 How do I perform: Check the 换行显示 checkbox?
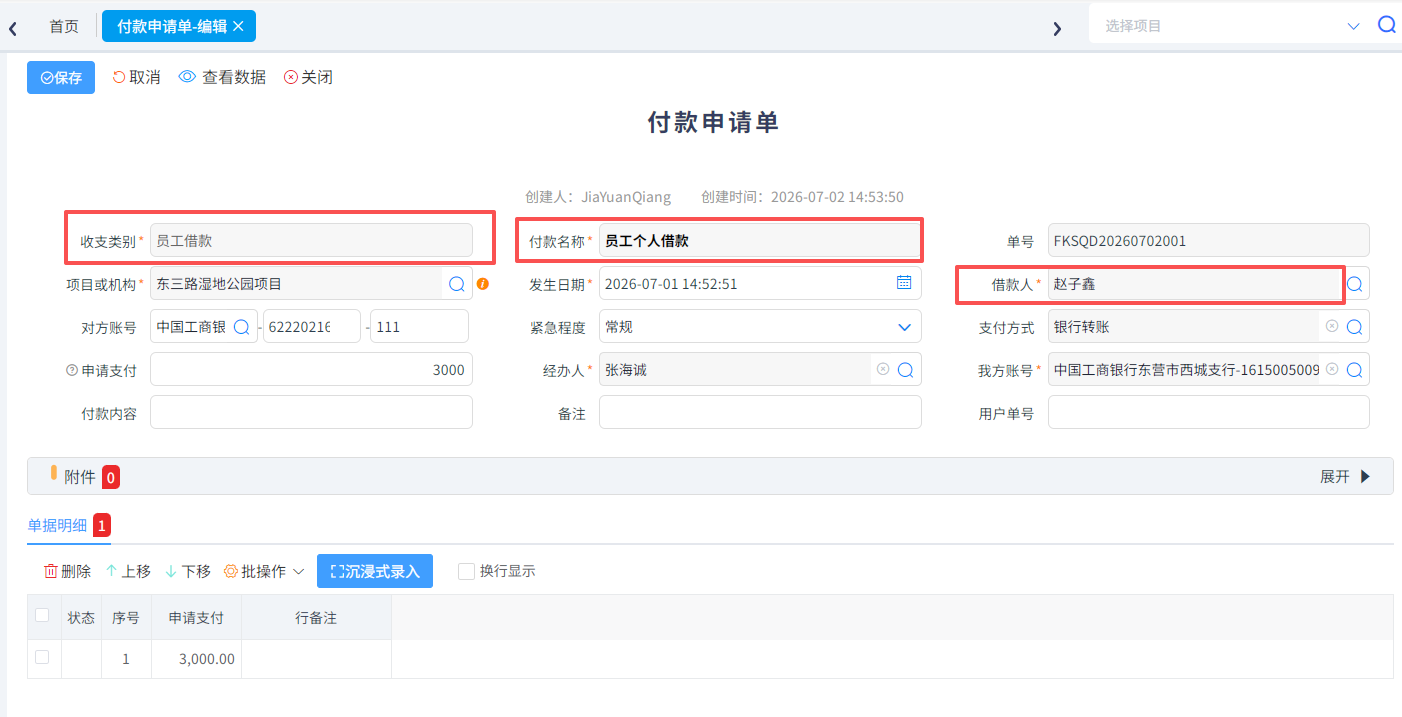pyautogui.click(x=466, y=571)
